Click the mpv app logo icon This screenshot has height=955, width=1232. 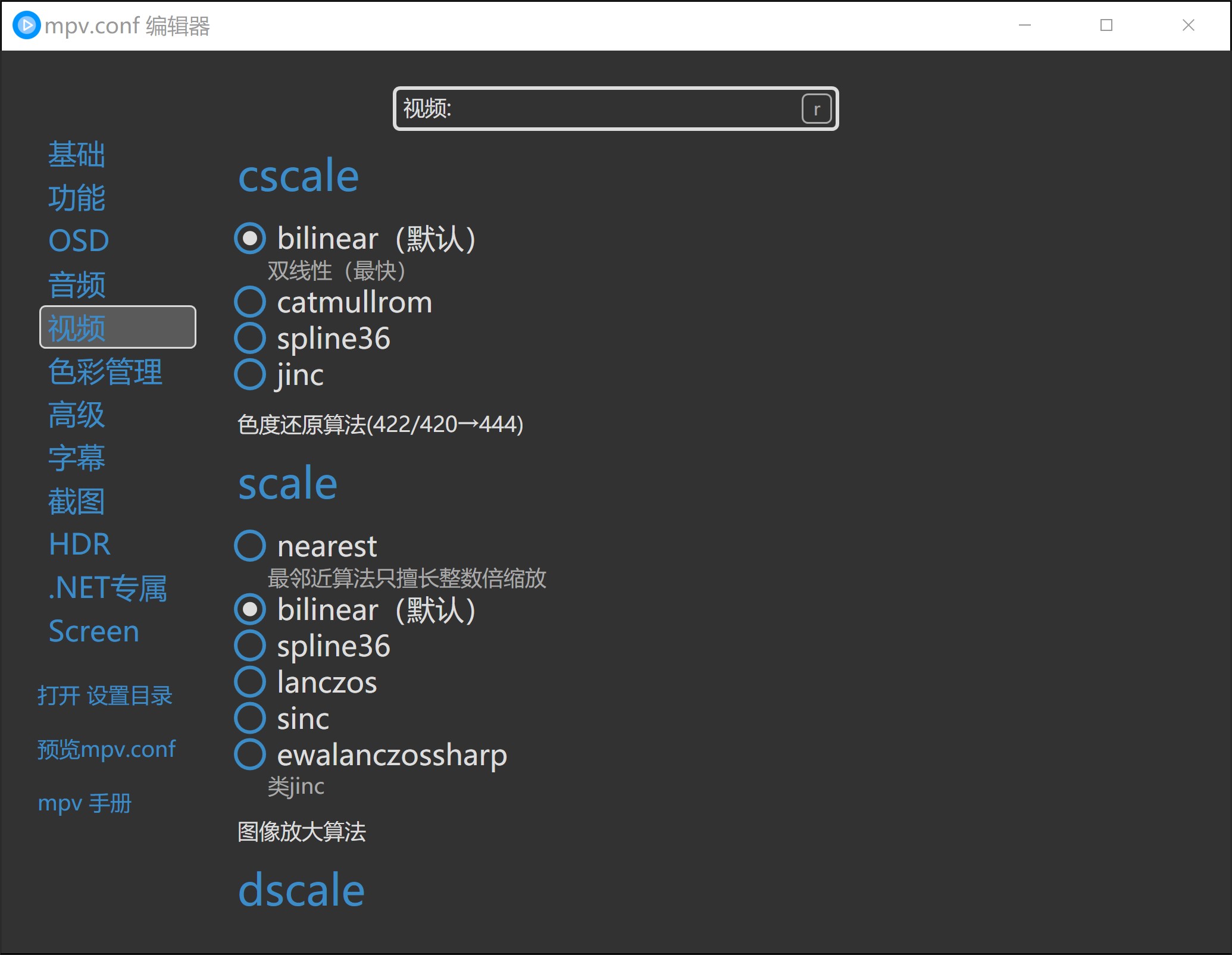click(26, 26)
